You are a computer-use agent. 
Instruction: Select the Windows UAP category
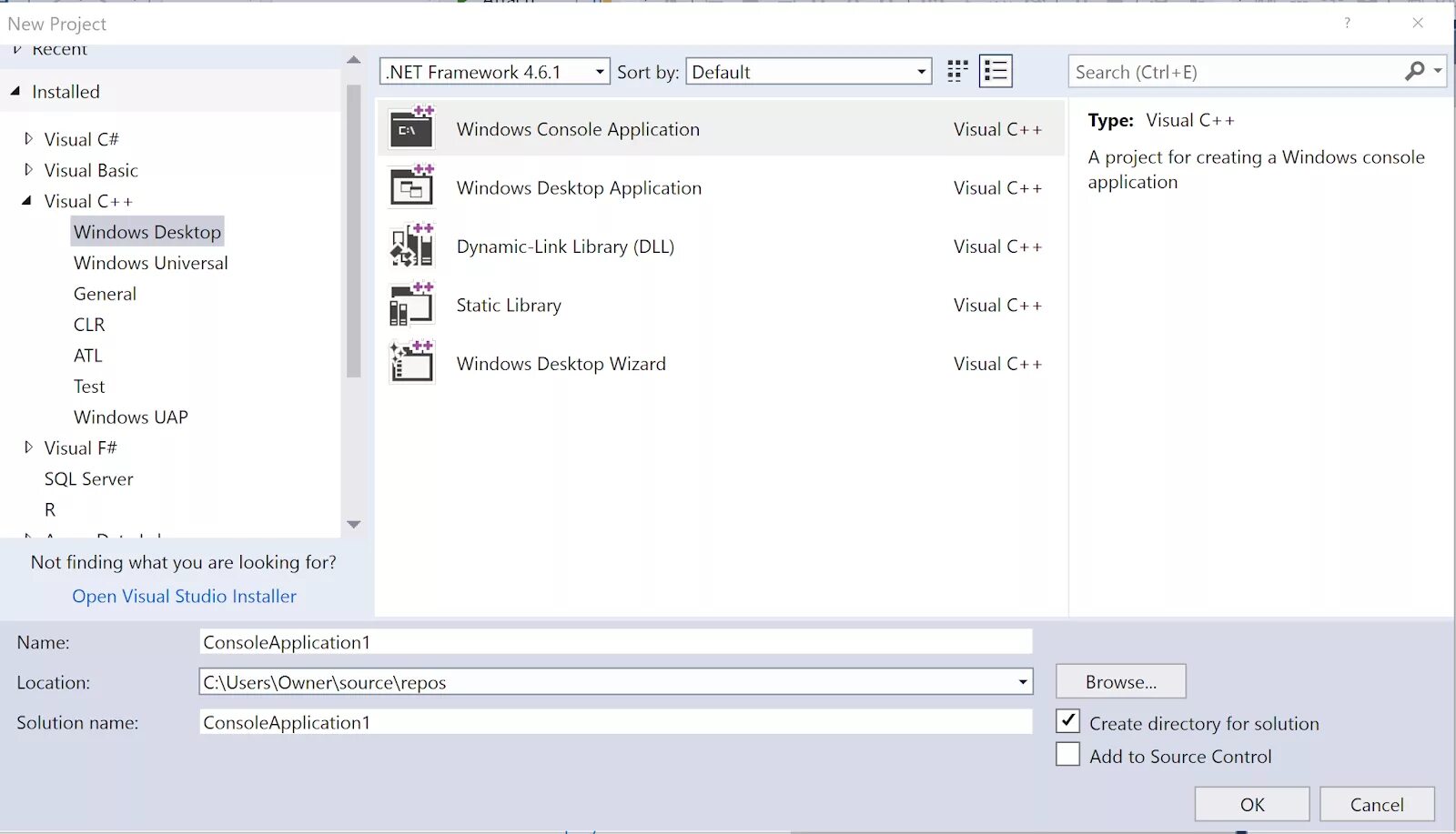click(x=131, y=417)
